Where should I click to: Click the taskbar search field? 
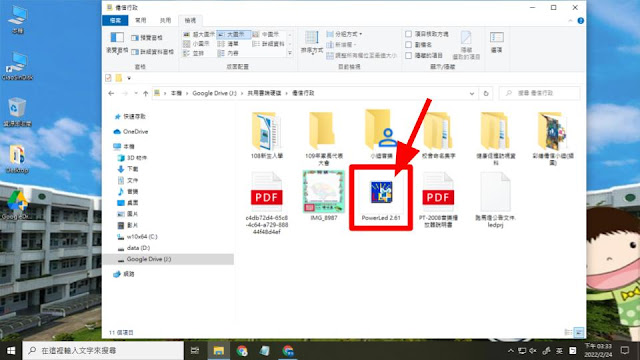click(x=103, y=351)
